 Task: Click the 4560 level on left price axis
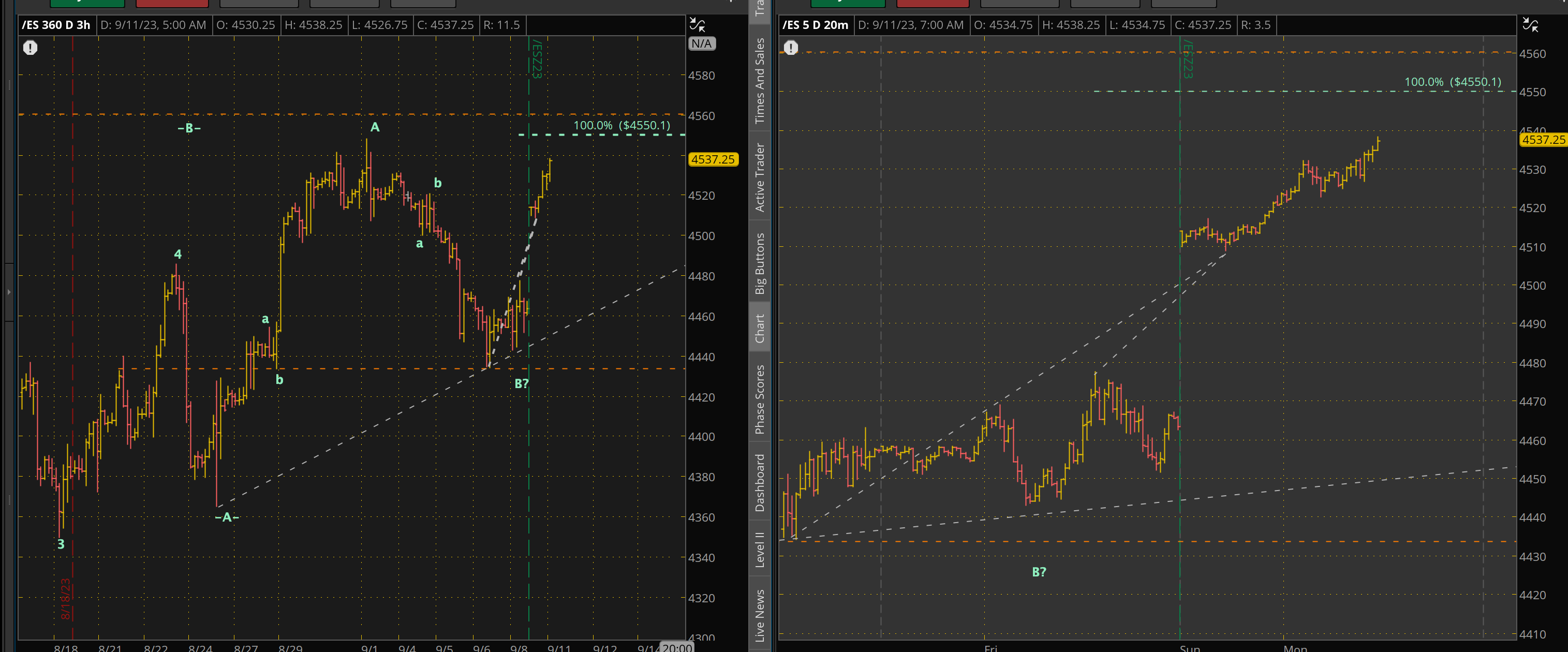[702, 116]
